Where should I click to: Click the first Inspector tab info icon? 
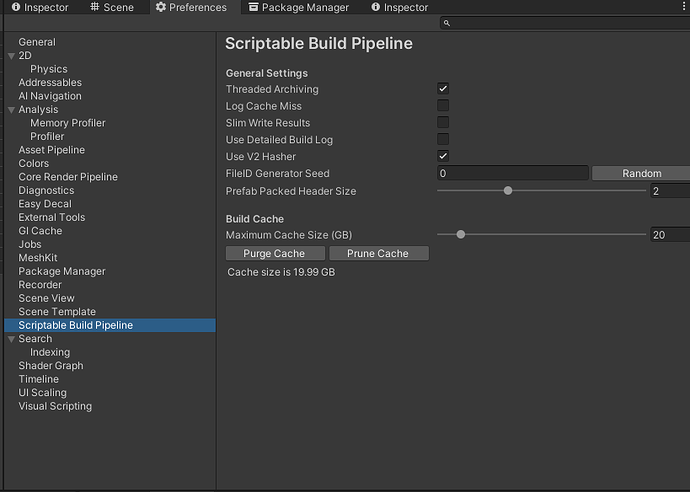16,7
